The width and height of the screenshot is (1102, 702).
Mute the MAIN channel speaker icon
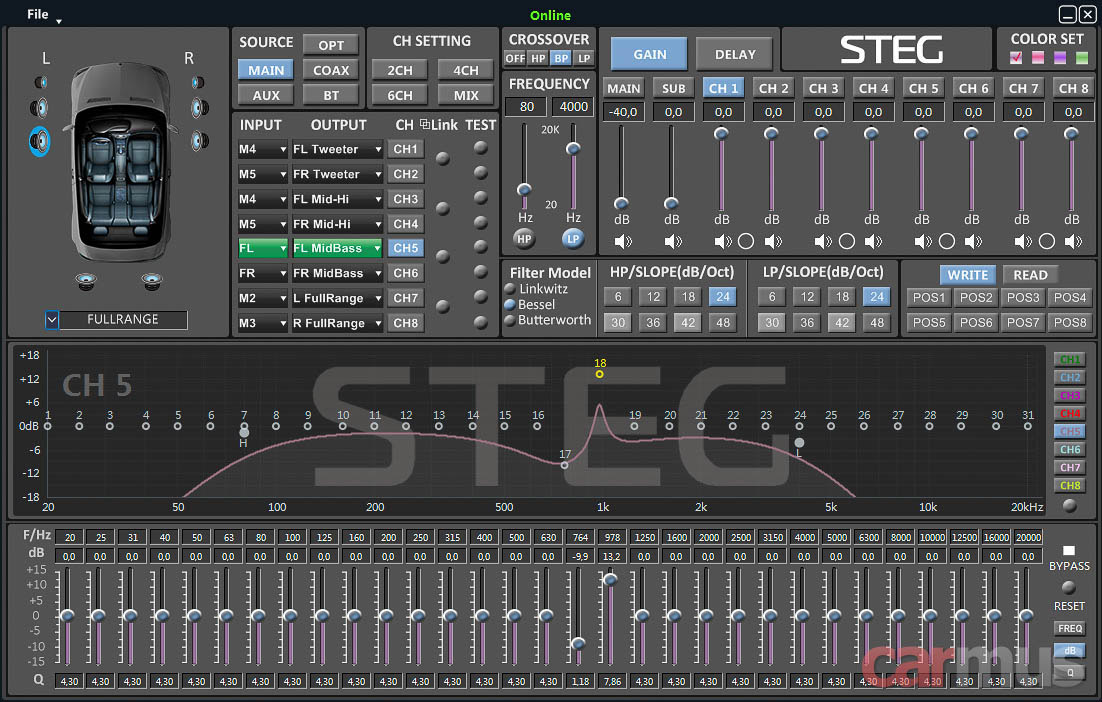pyautogui.click(x=623, y=242)
